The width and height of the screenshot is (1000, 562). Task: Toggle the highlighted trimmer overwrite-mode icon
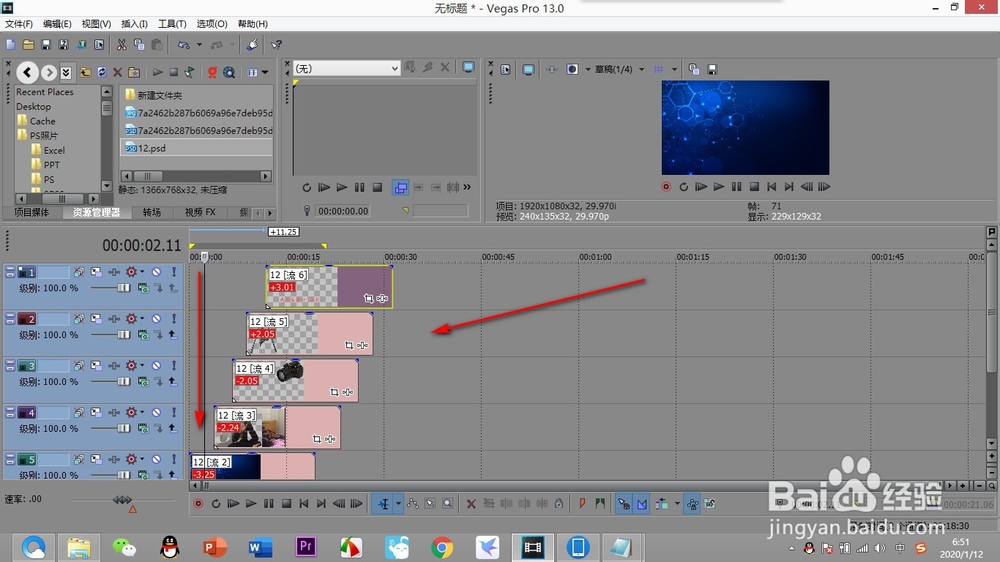click(401, 187)
